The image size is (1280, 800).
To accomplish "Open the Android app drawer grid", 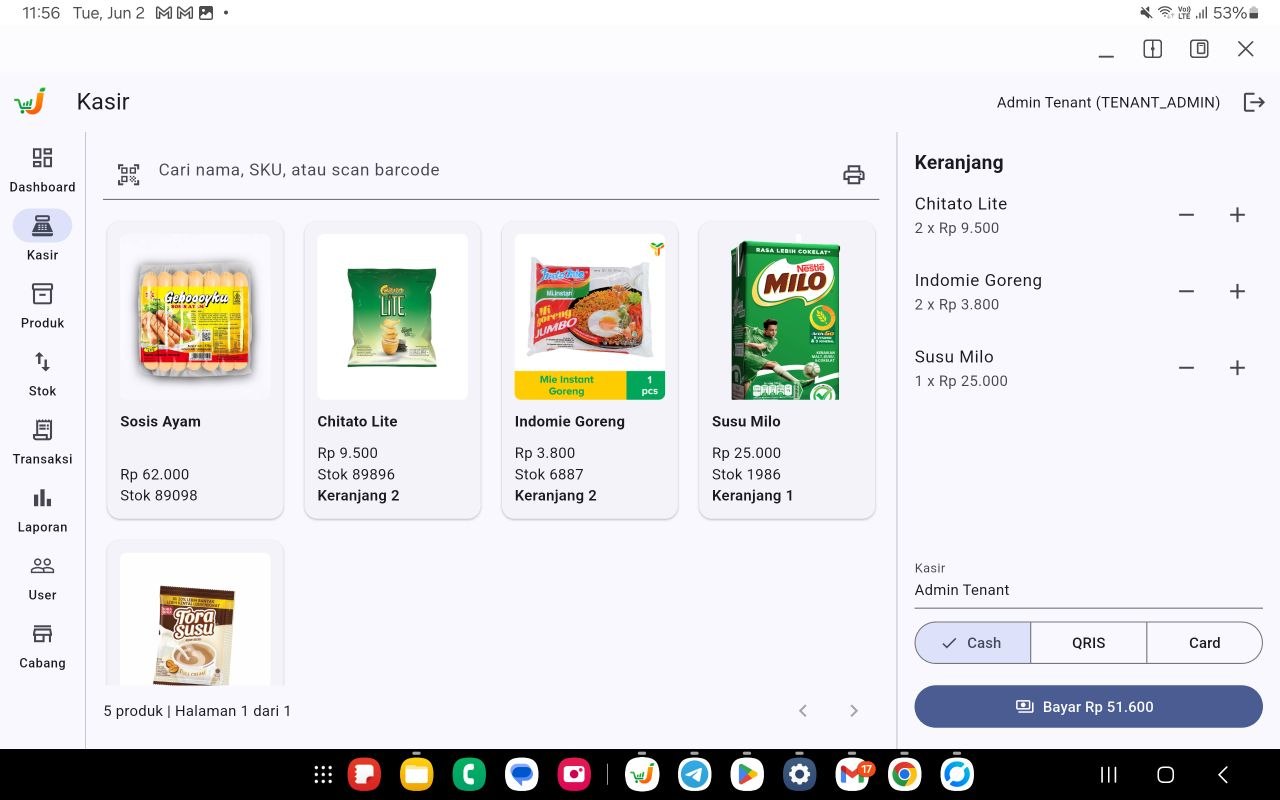I will click(323, 774).
